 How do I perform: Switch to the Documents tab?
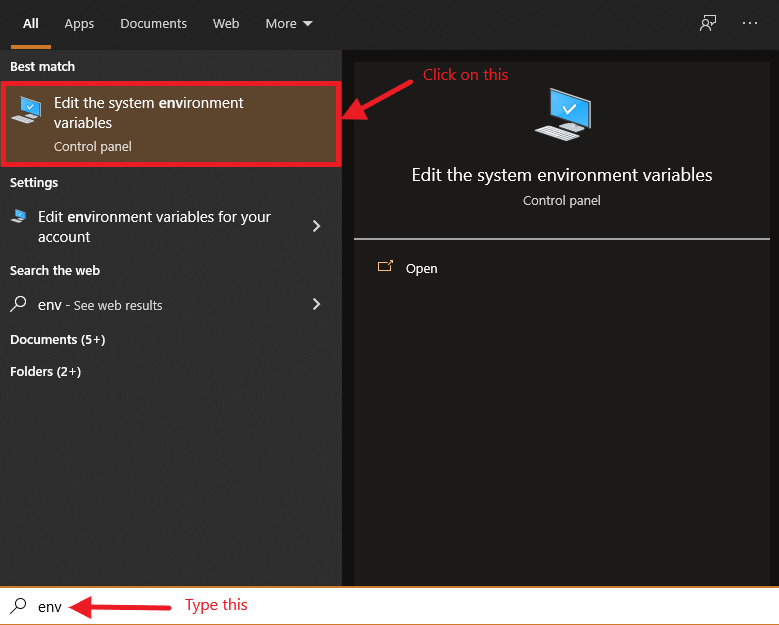tap(153, 23)
